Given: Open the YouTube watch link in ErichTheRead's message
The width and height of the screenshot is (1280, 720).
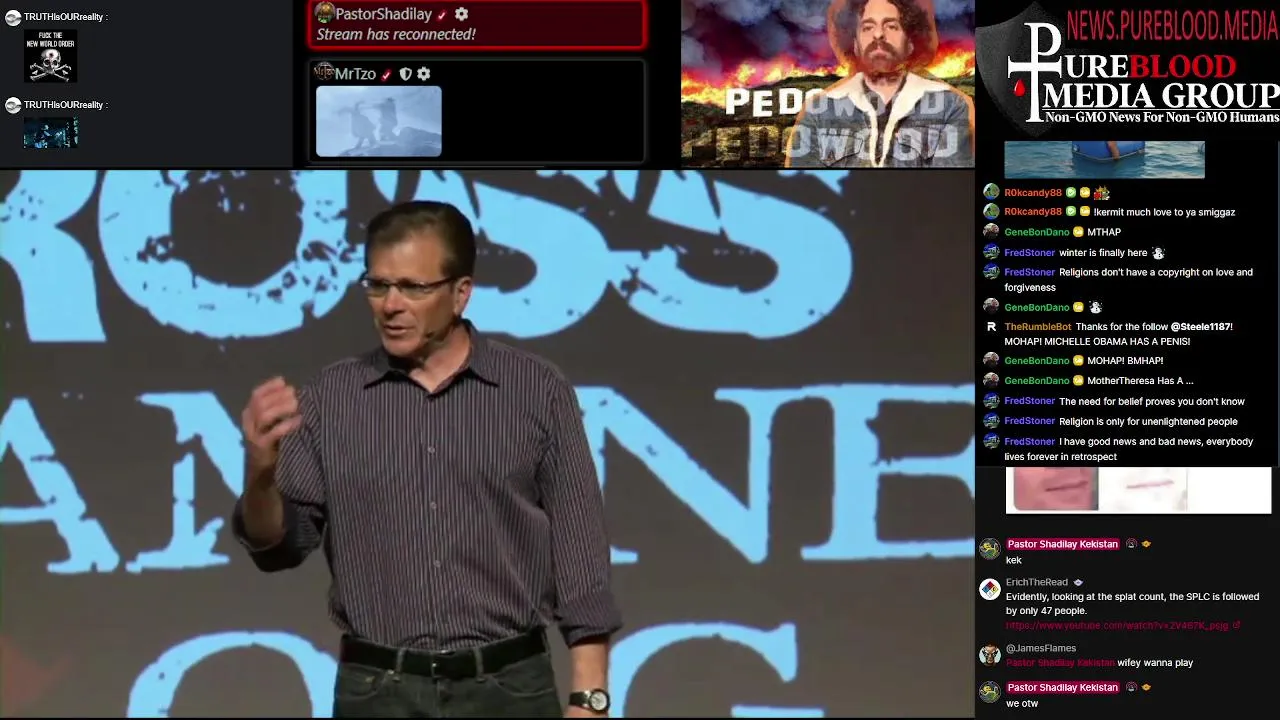Looking at the screenshot, I should click(1117, 625).
